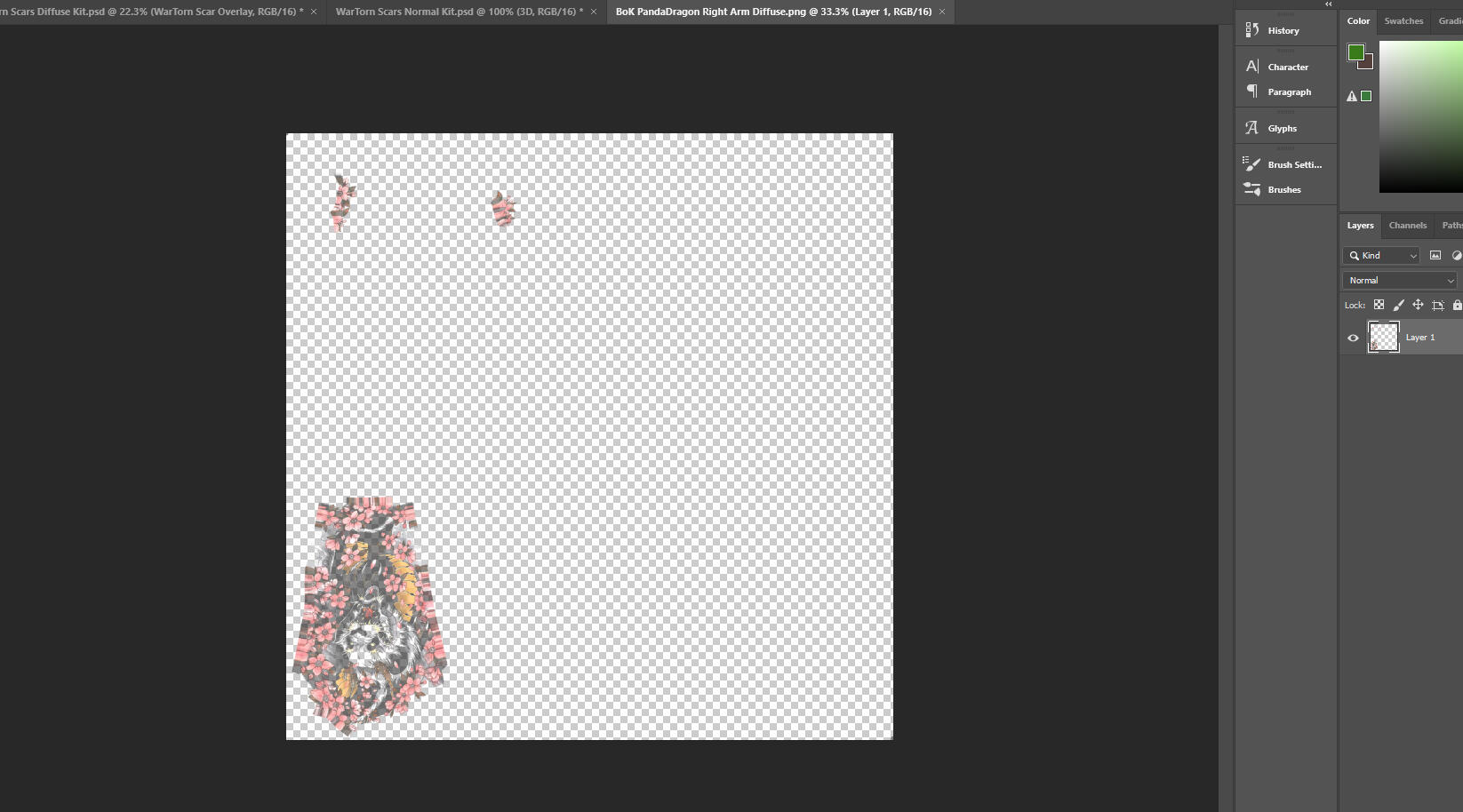
Task: Filter layers by pixel type icon
Action: click(1435, 255)
